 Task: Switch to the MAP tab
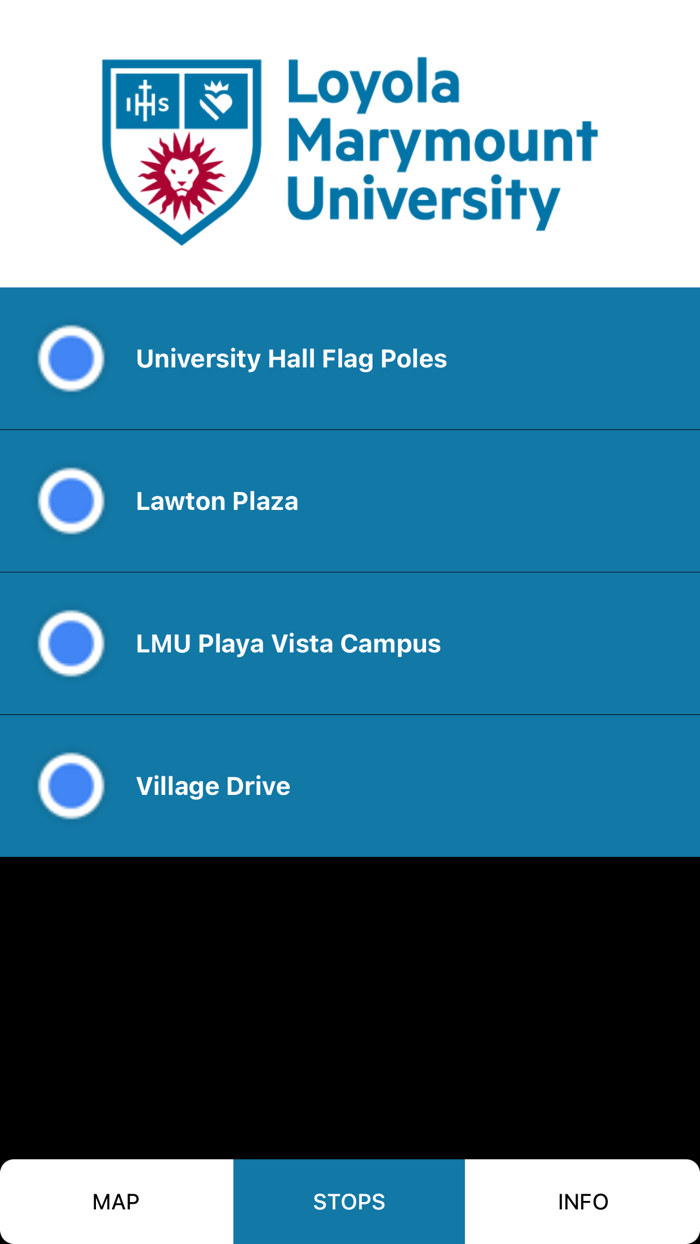tap(116, 1200)
